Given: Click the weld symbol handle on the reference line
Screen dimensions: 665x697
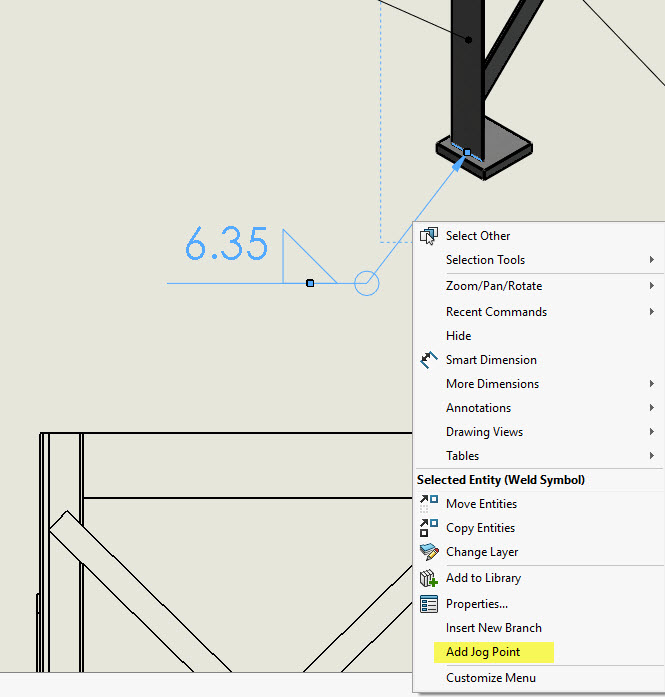Looking at the screenshot, I should [x=310, y=283].
